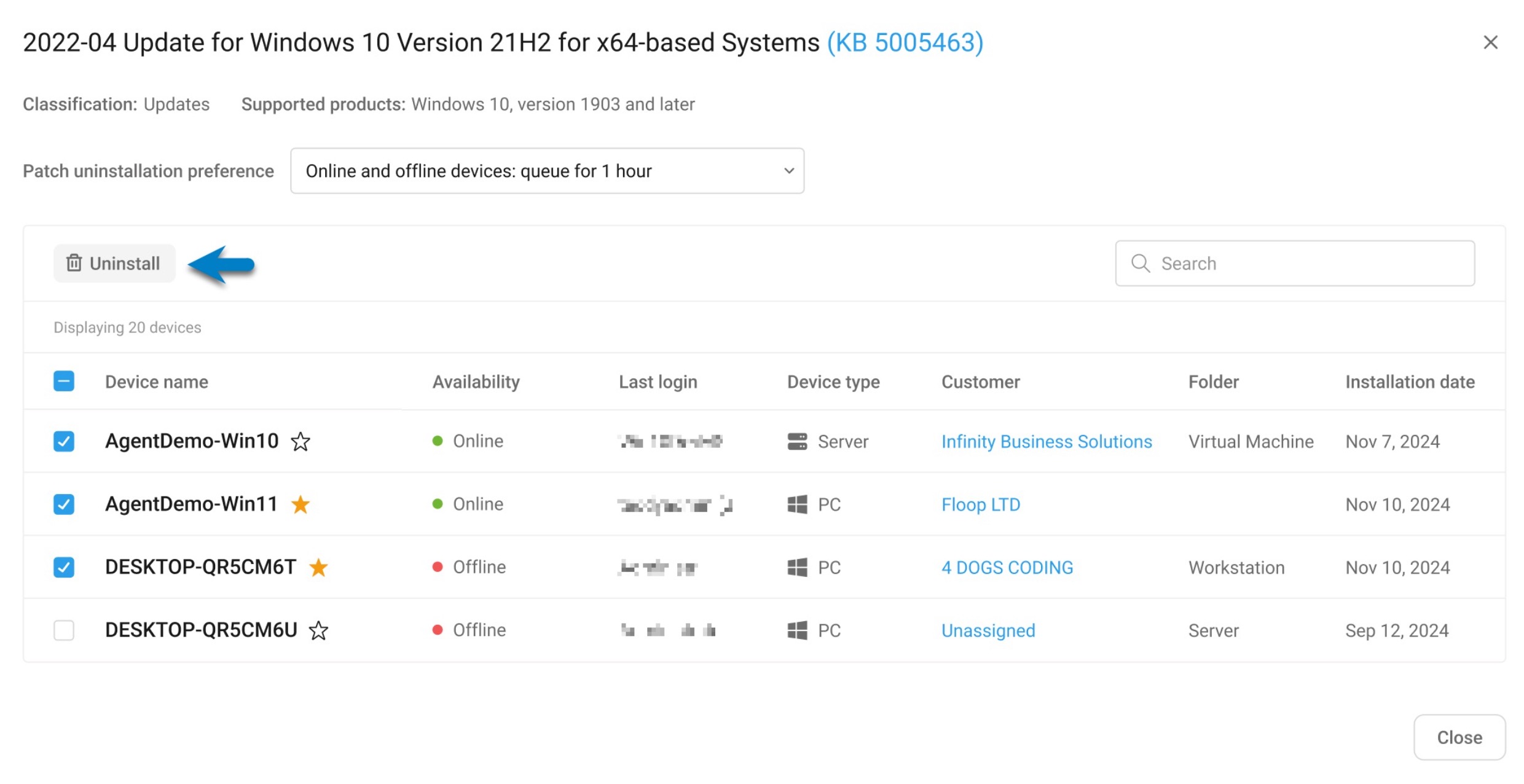This screenshot has height=784, width=1524.
Task: Click Nov 10, 2024 date for DESKTOP-QR5CM6T
Action: (1397, 568)
